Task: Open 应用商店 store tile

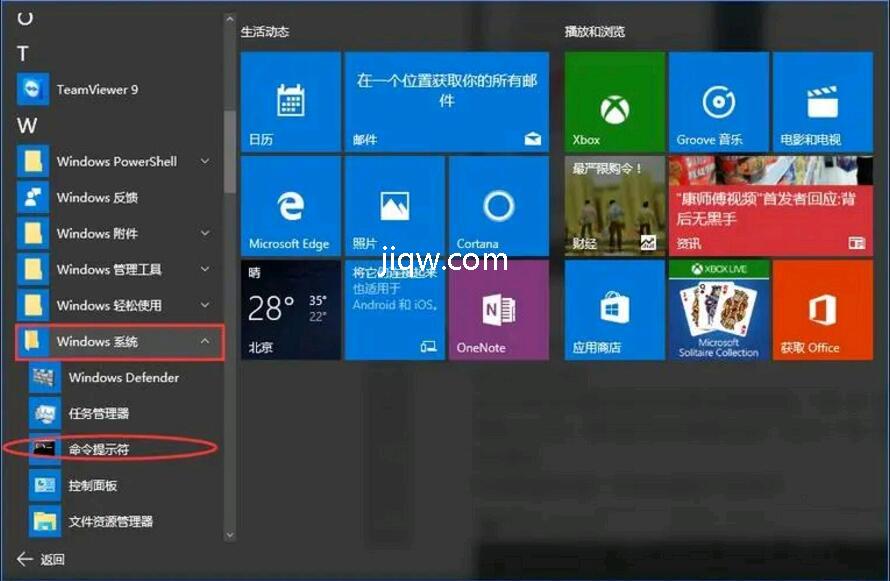Action: tap(614, 310)
